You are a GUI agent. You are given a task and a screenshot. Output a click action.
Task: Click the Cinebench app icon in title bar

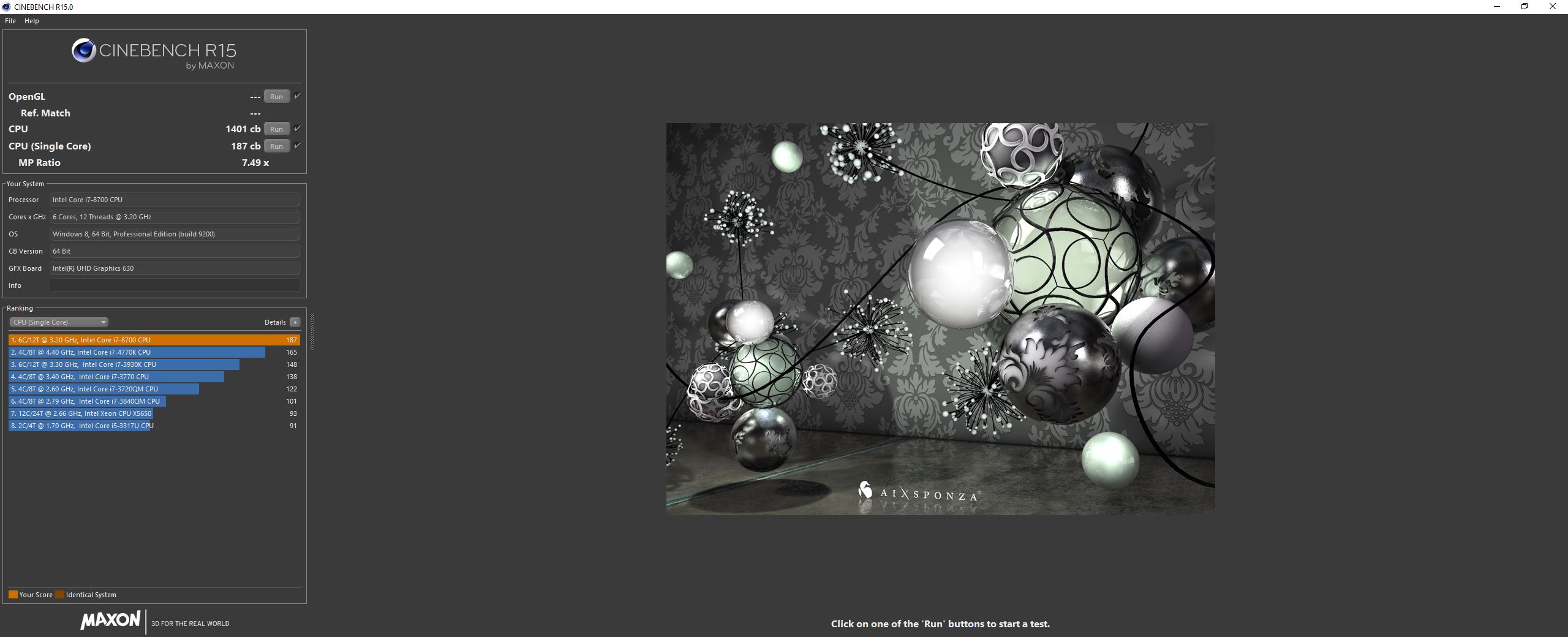(6, 7)
